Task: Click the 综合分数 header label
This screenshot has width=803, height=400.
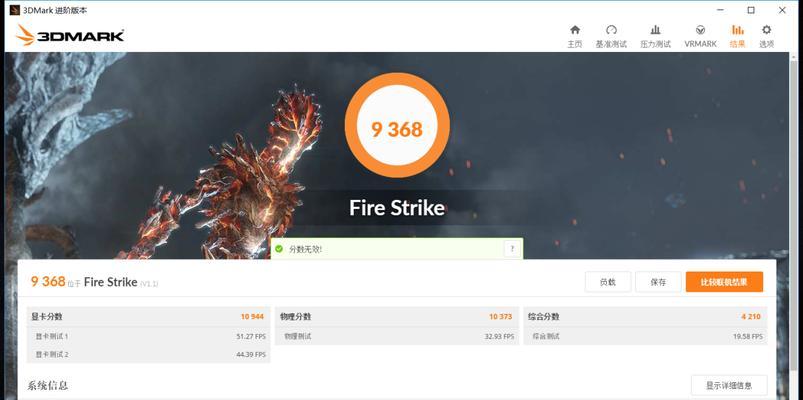Action: tap(544, 317)
